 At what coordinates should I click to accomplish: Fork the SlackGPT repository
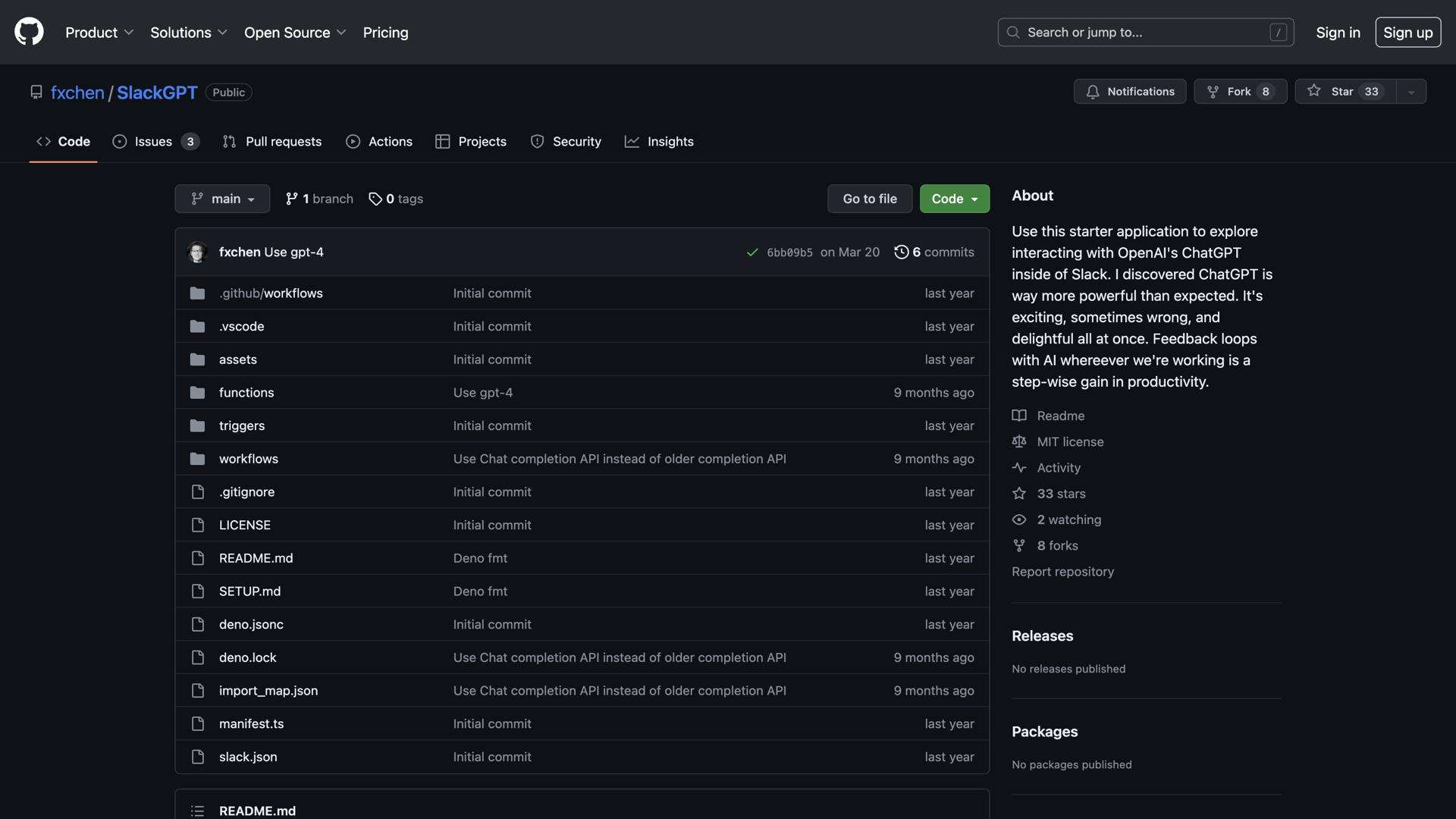tap(1239, 92)
